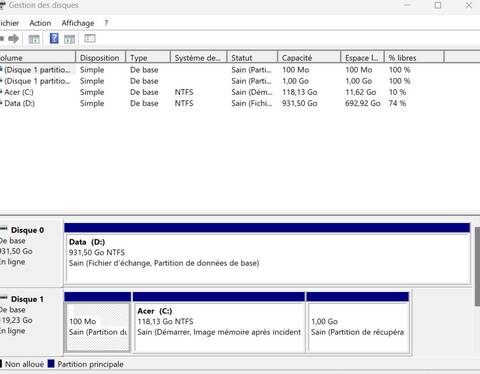The width and height of the screenshot is (480, 374).
Task: Sort by the Disposition column header
Action: 100,58
